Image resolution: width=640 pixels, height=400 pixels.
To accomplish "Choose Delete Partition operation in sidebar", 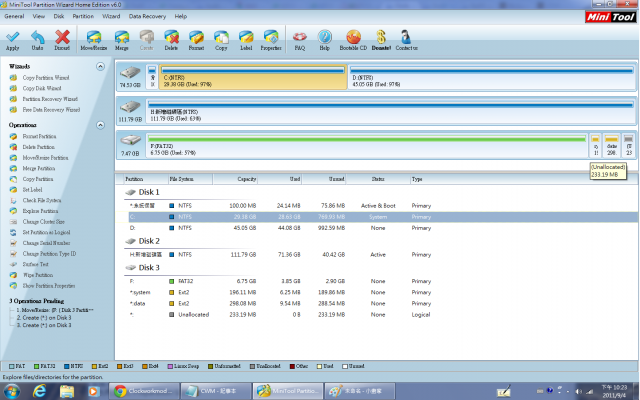I will (x=38, y=147).
